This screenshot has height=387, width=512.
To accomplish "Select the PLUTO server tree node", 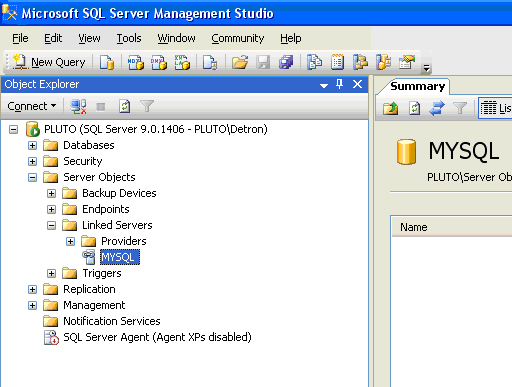I will (x=156, y=129).
